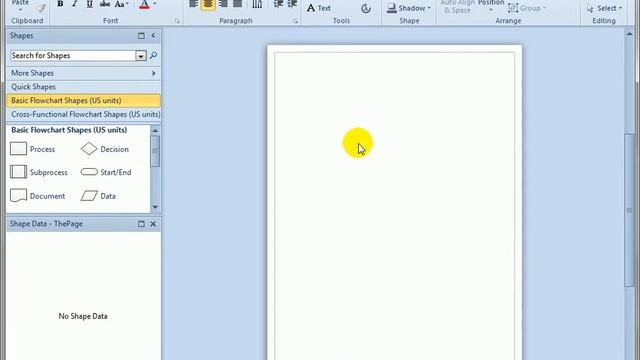Collapse the Shapes pane with the chevron
Screen dimensions: 640x360
point(153,36)
